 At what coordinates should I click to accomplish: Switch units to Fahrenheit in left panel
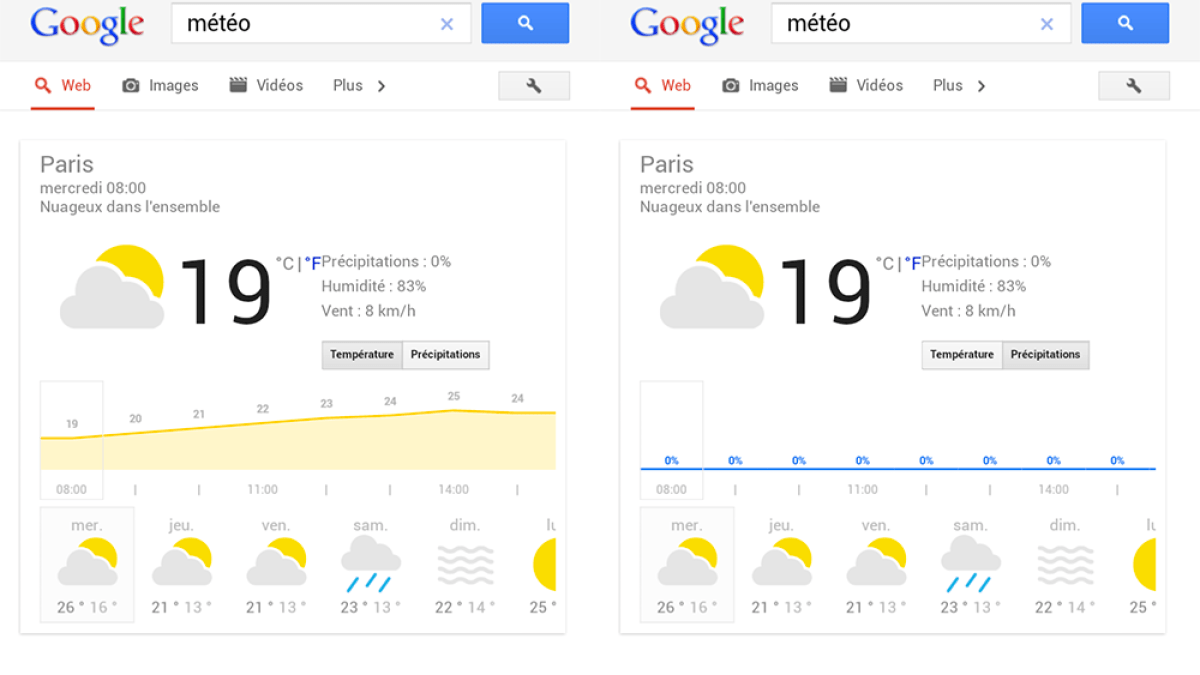[x=313, y=264]
